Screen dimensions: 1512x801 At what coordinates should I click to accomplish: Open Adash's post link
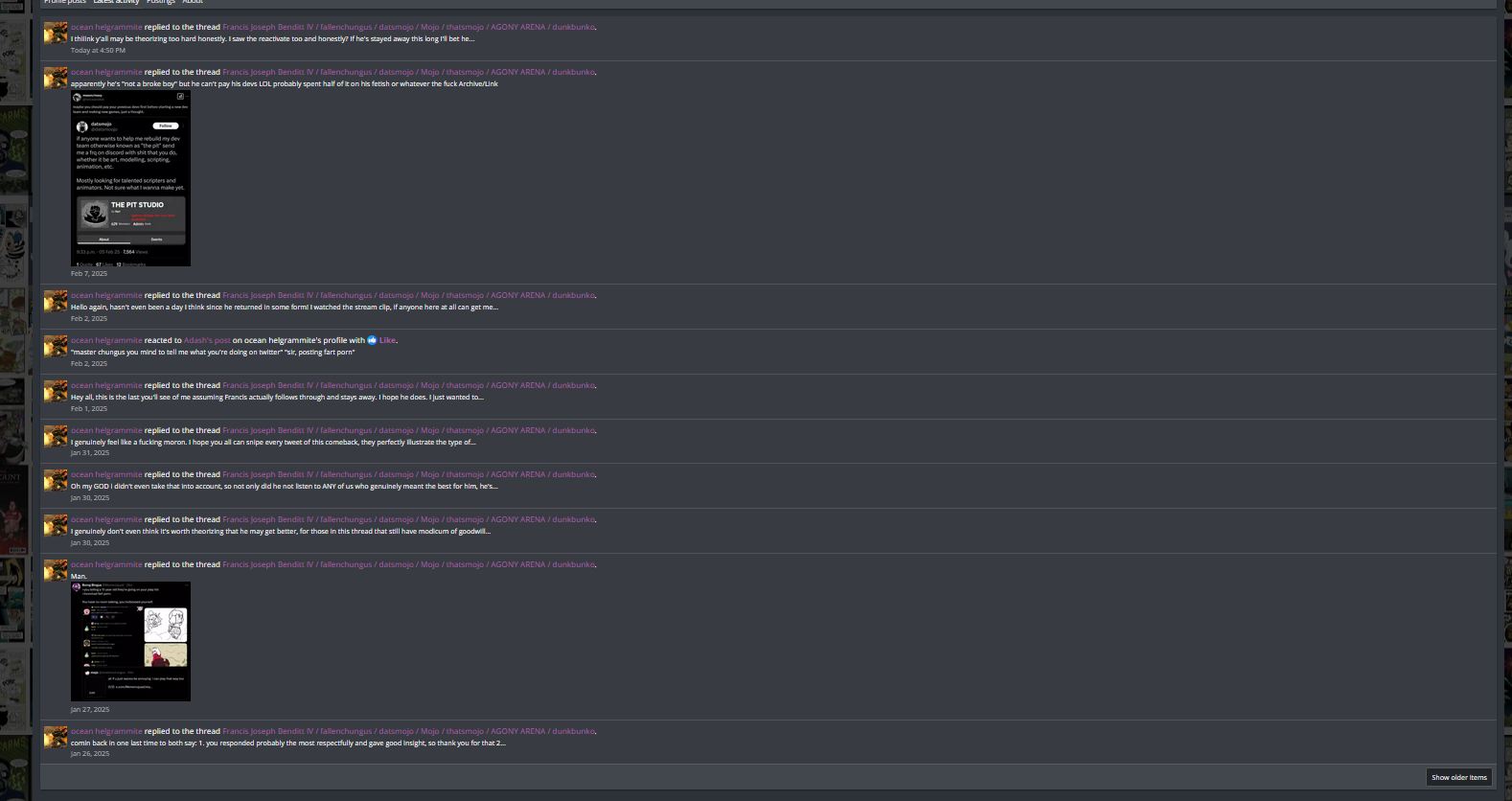[x=207, y=340]
